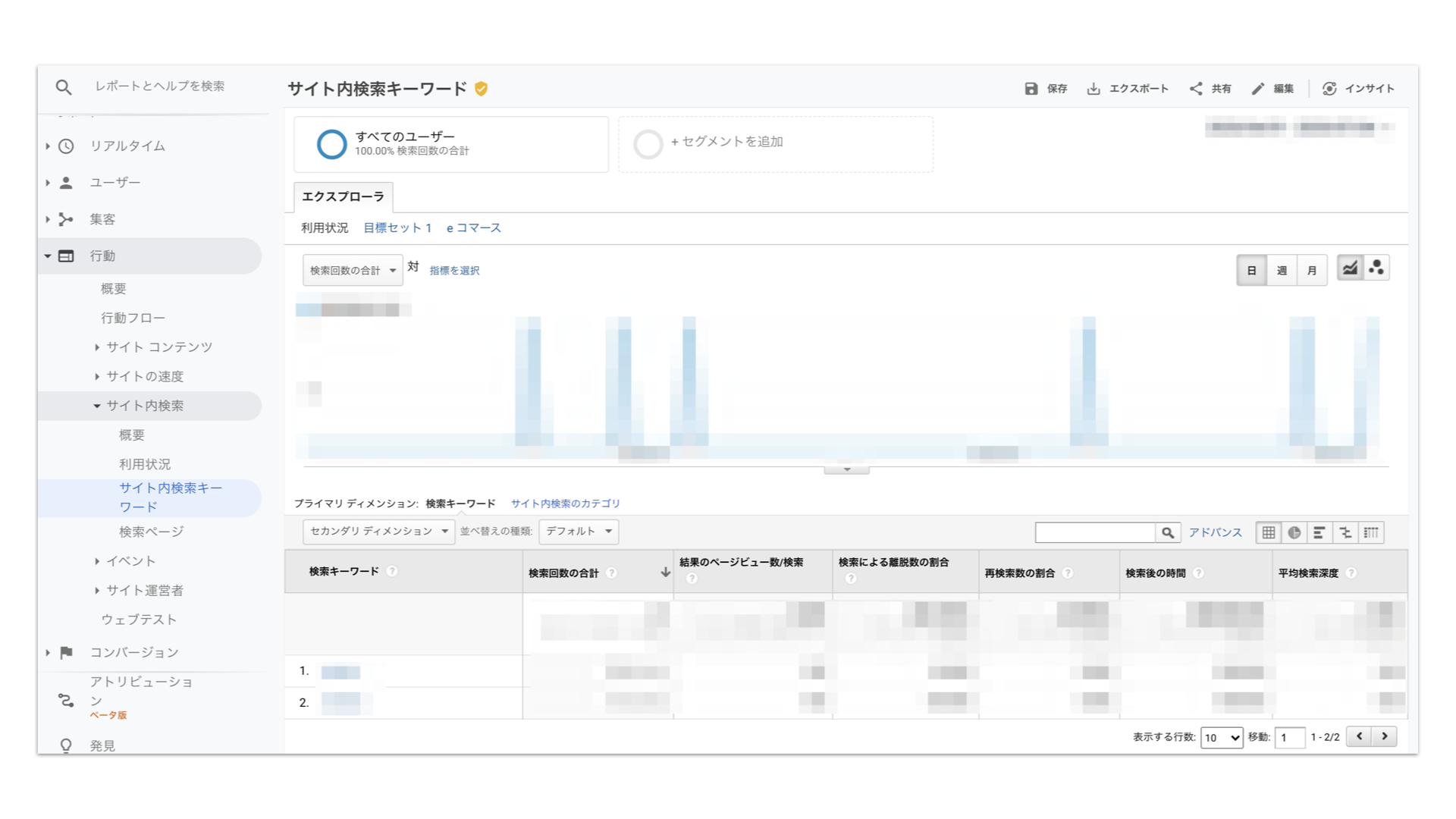Click help icon next to 検索回数の合計 header

tap(611, 573)
